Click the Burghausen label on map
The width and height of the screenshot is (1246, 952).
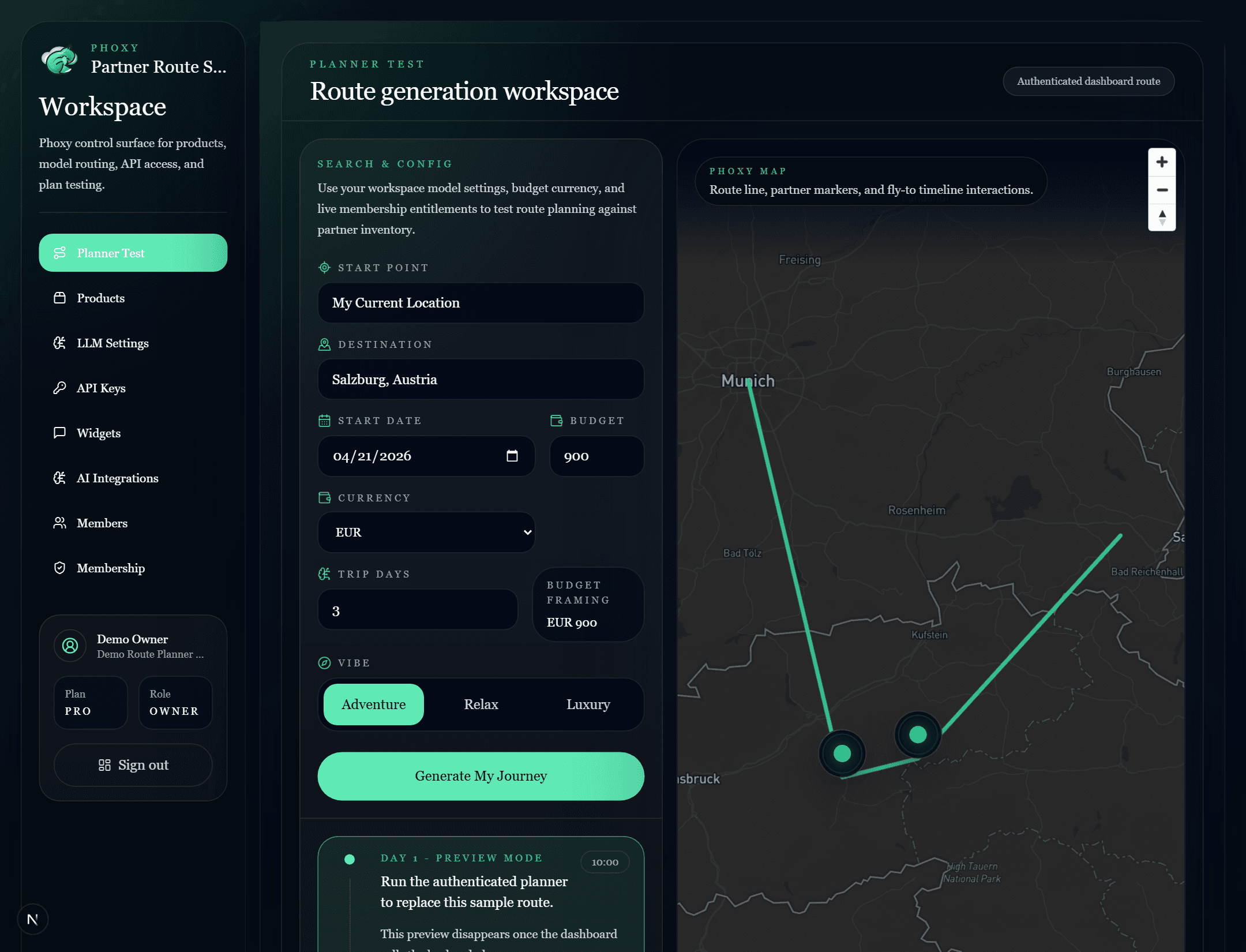(1134, 372)
